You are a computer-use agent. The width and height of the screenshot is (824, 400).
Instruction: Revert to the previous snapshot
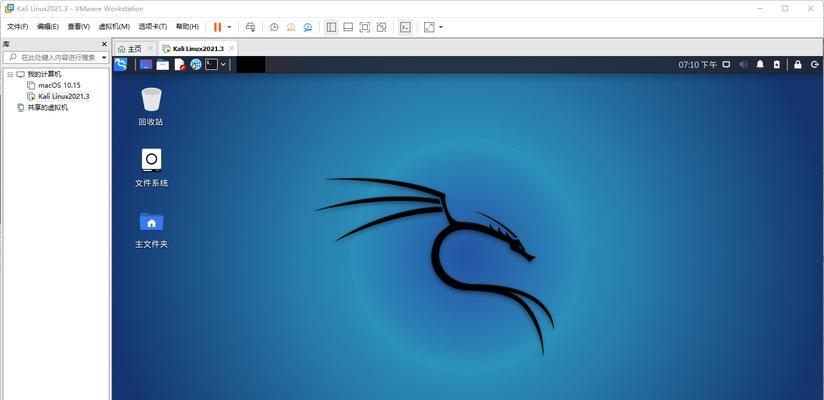pyautogui.click(x=291, y=27)
